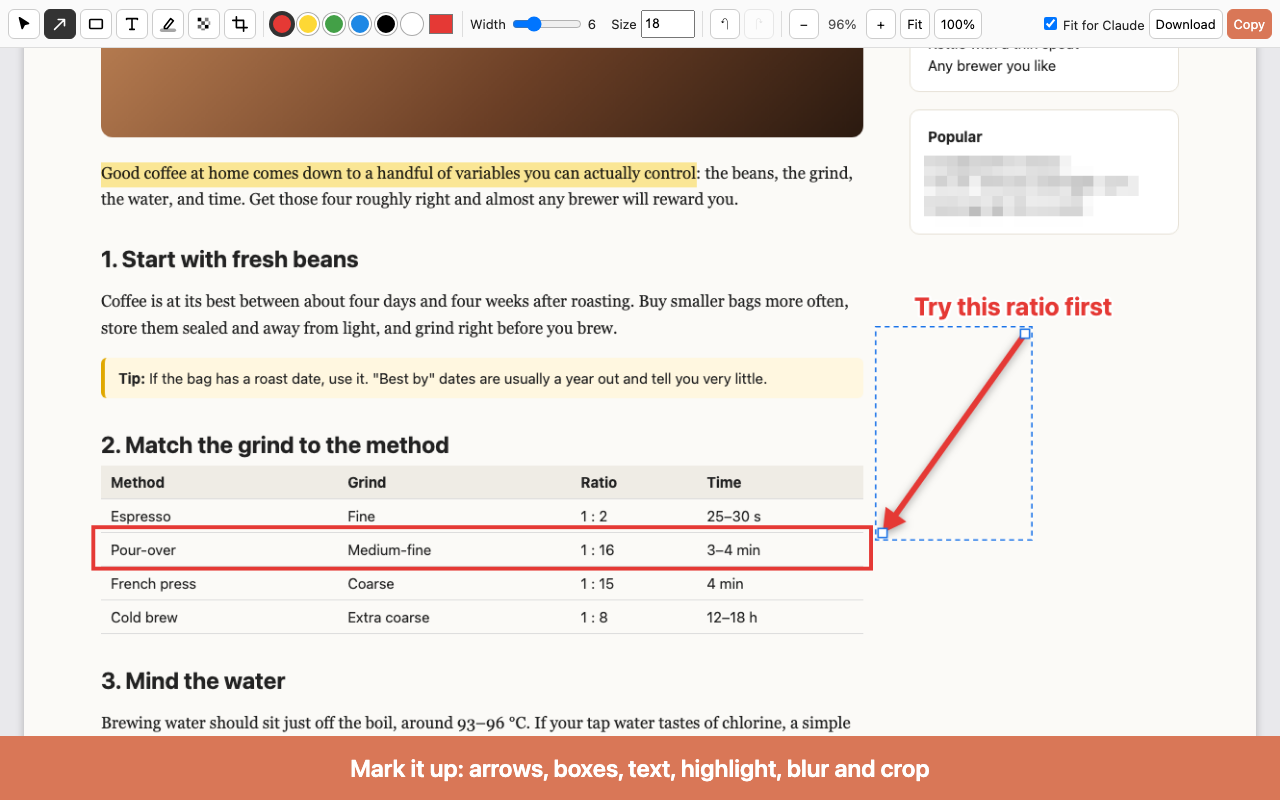Pick the black color swatch
The height and width of the screenshot is (800, 1280).
(386, 24)
